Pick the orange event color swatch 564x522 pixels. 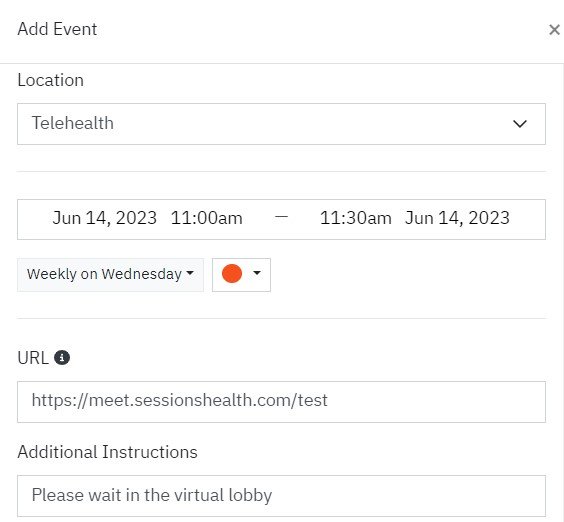[x=232, y=273]
